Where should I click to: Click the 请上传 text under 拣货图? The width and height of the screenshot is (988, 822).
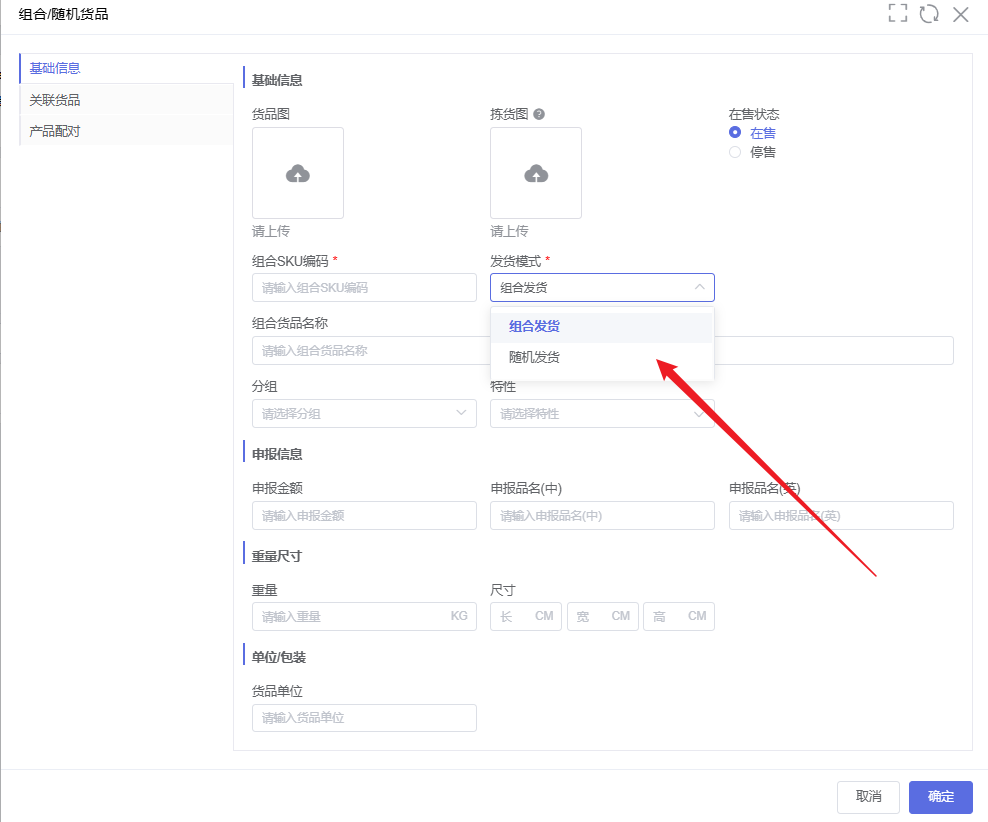click(x=509, y=231)
